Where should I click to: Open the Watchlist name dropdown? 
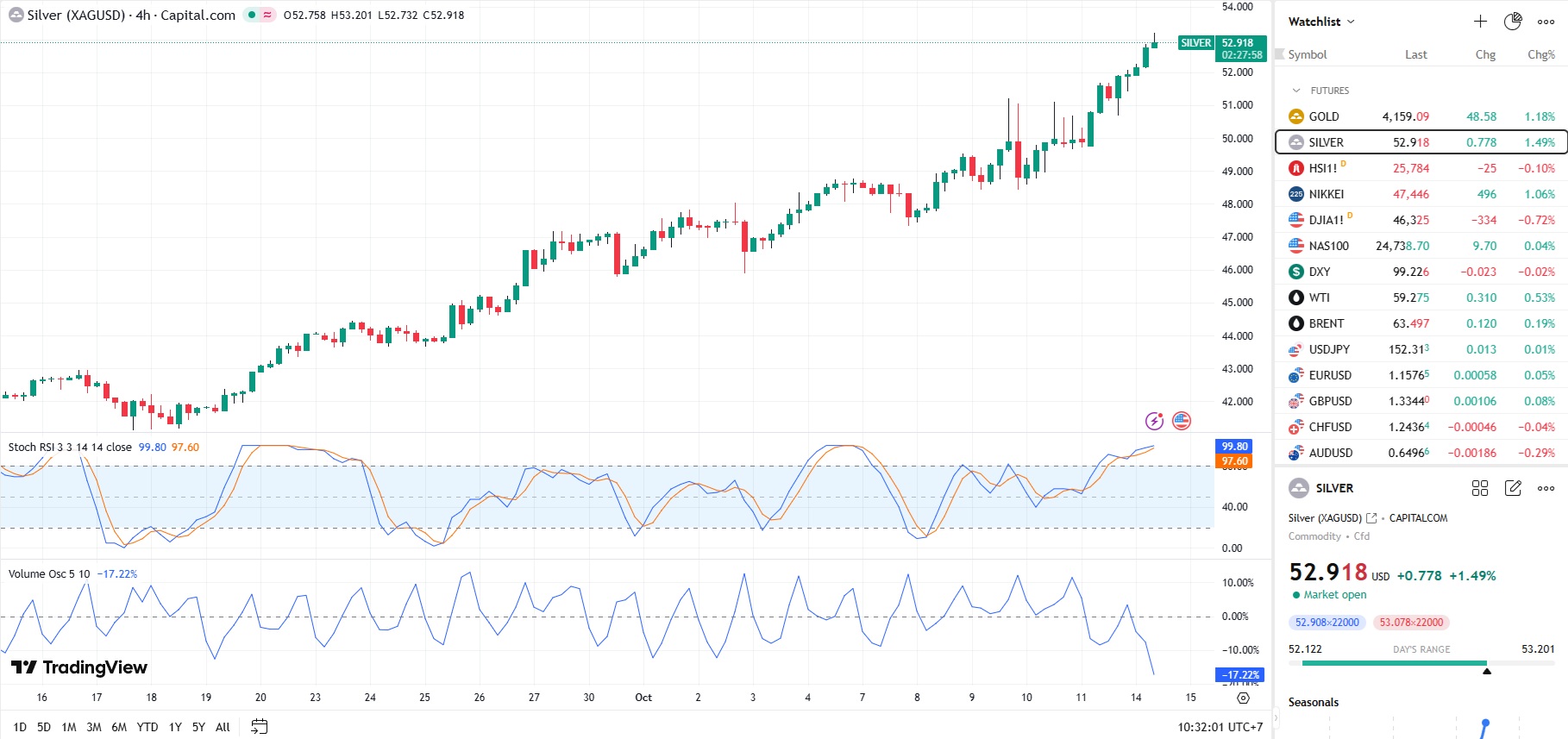click(x=1321, y=22)
